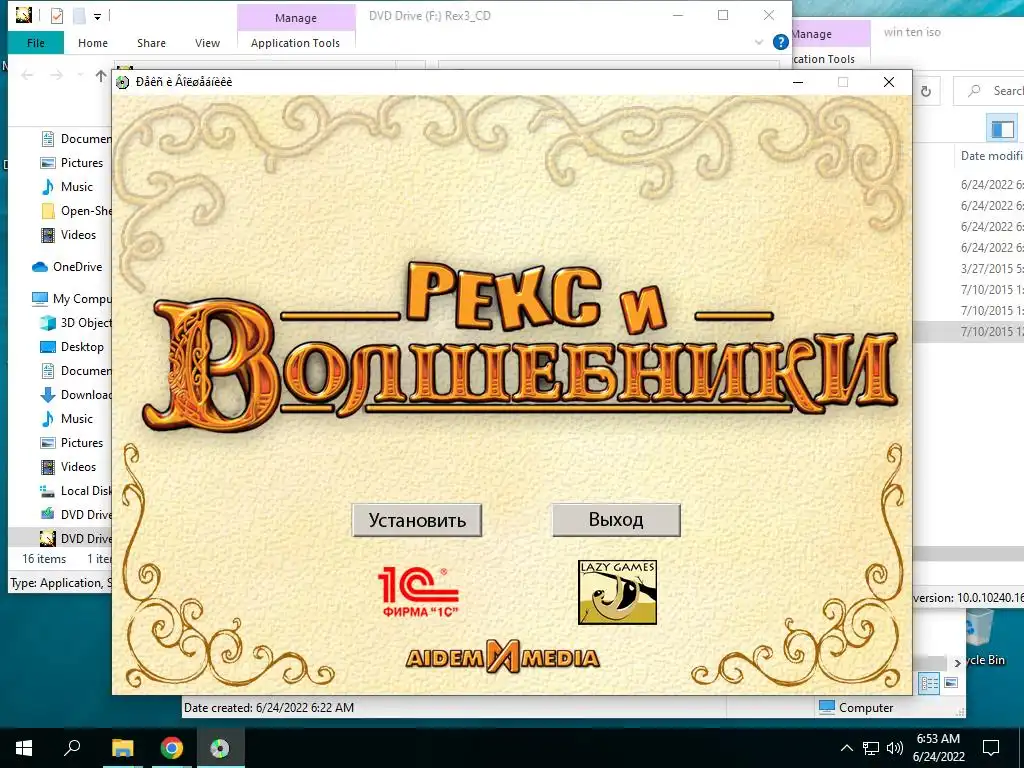Select Music under My Computer in sidebar
This screenshot has width=1024, height=768.
[x=67, y=419]
